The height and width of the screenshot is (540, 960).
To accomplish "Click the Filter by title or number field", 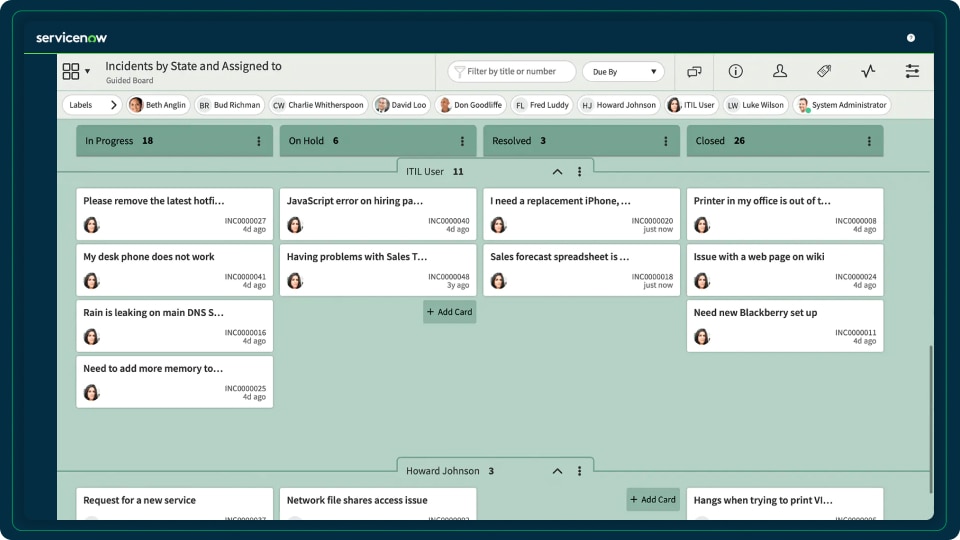I will tap(518, 72).
